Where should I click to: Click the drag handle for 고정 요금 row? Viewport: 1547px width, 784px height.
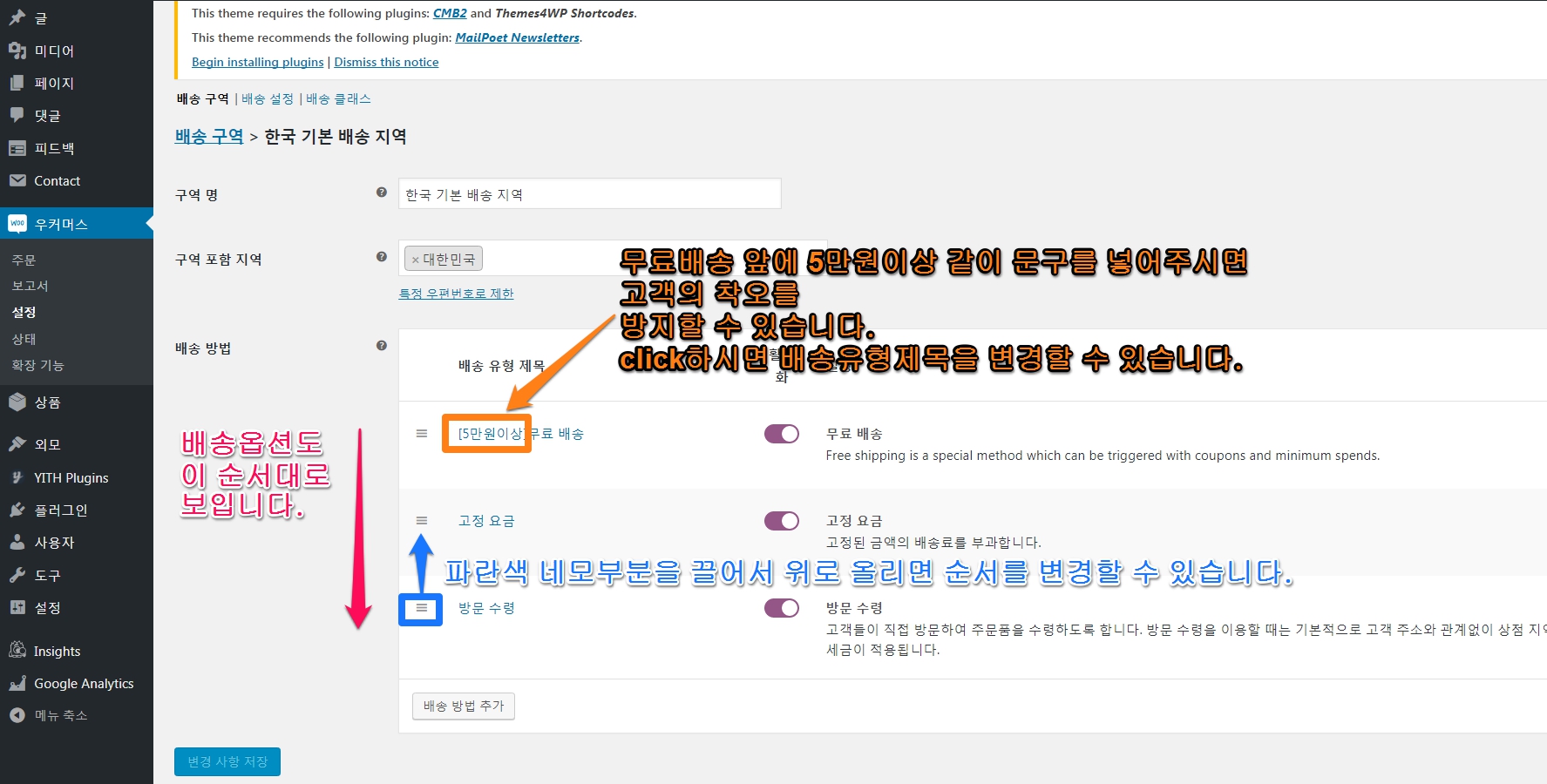pyautogui.click(x=421, y=521)
